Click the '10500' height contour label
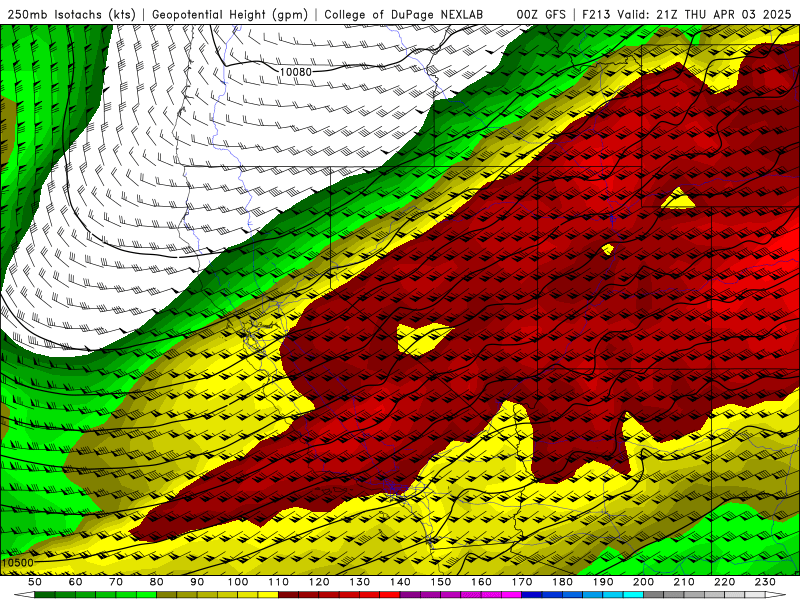Screen dimensions: 800x600 click(17, 563)
